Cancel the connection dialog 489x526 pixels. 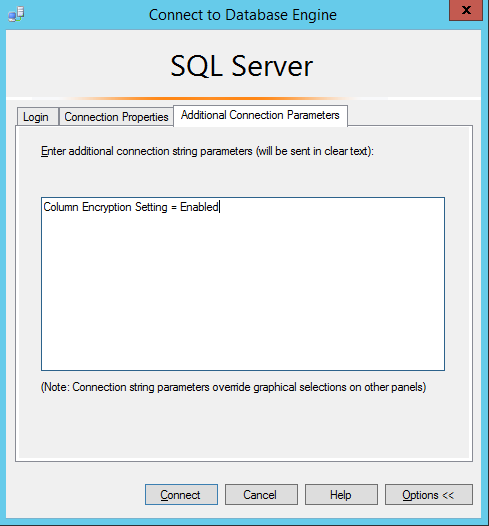pyautogui.click(x=261, y=494)
